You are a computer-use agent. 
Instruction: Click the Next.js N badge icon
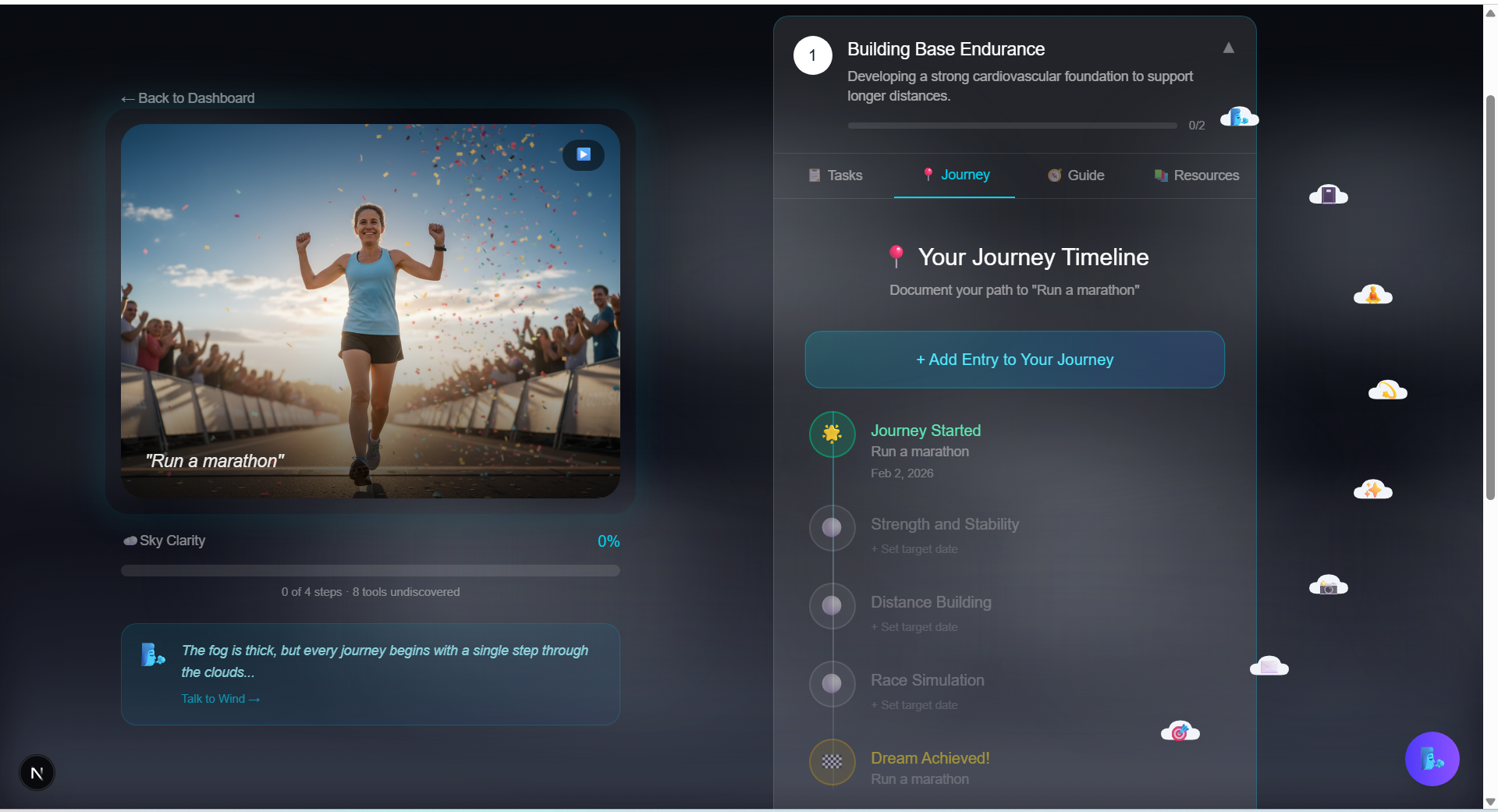tap(37, 773)
